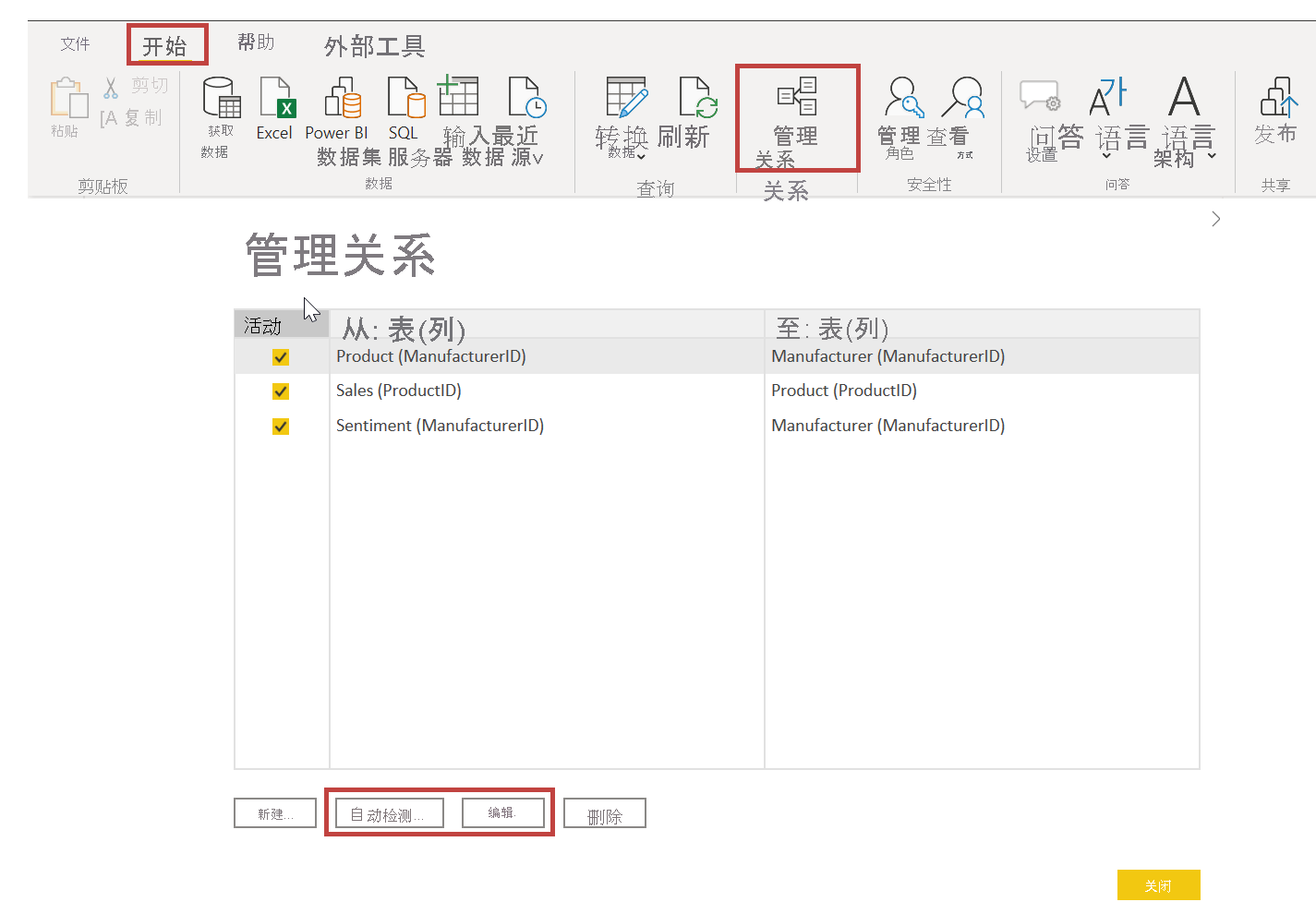This screenshot has width=1316, height=914.
Task: Expand Language dropdown arrow
Action: point(1106,156)
